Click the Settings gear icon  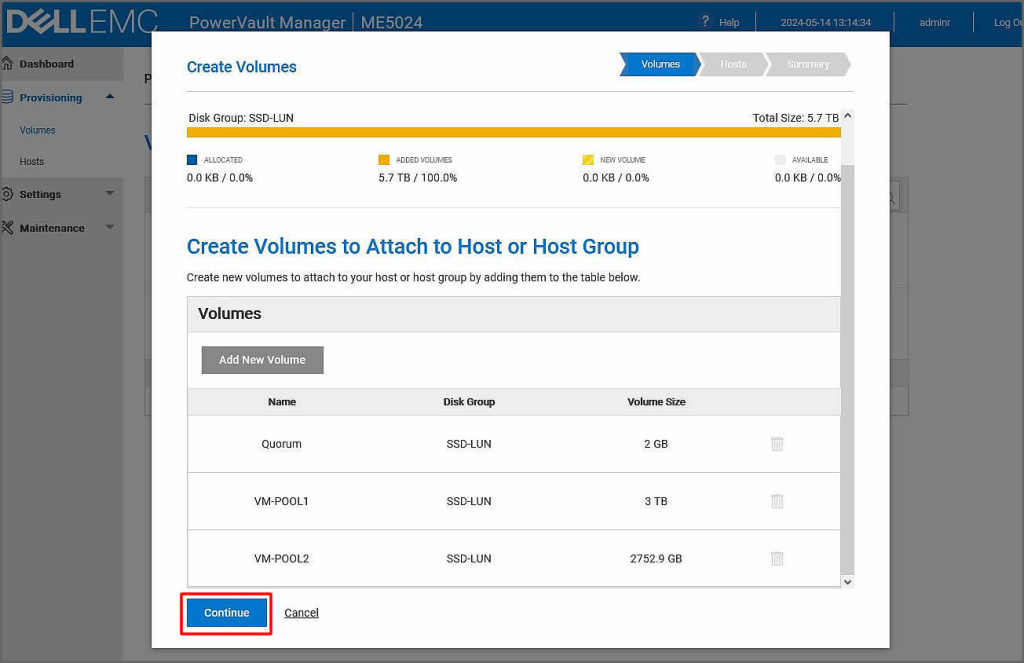(8, 194)
